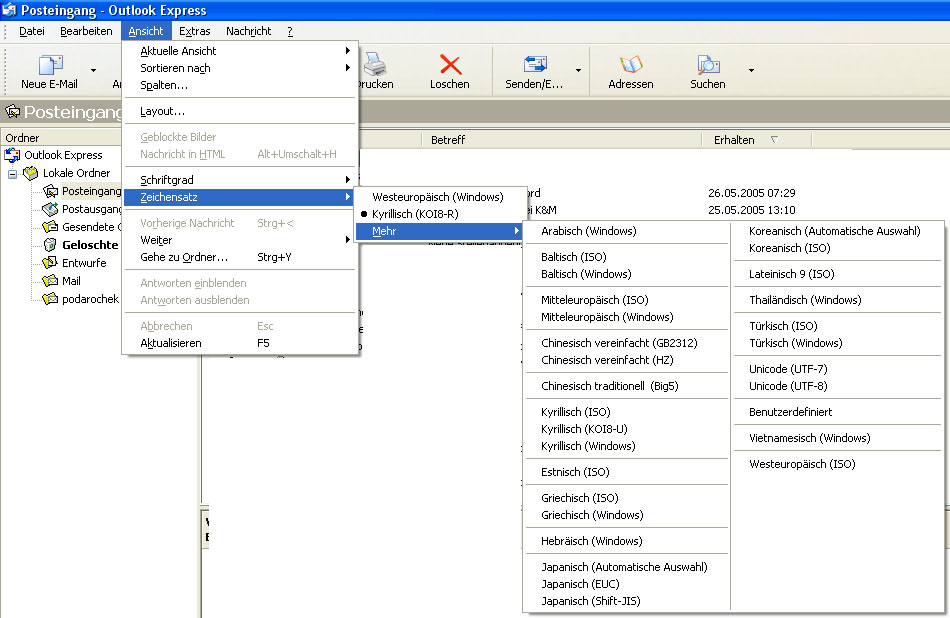This screenshot has height=618, width=950.
Task: Select Unicode (UTF-8) encoding
Action: tap(837, 386)
